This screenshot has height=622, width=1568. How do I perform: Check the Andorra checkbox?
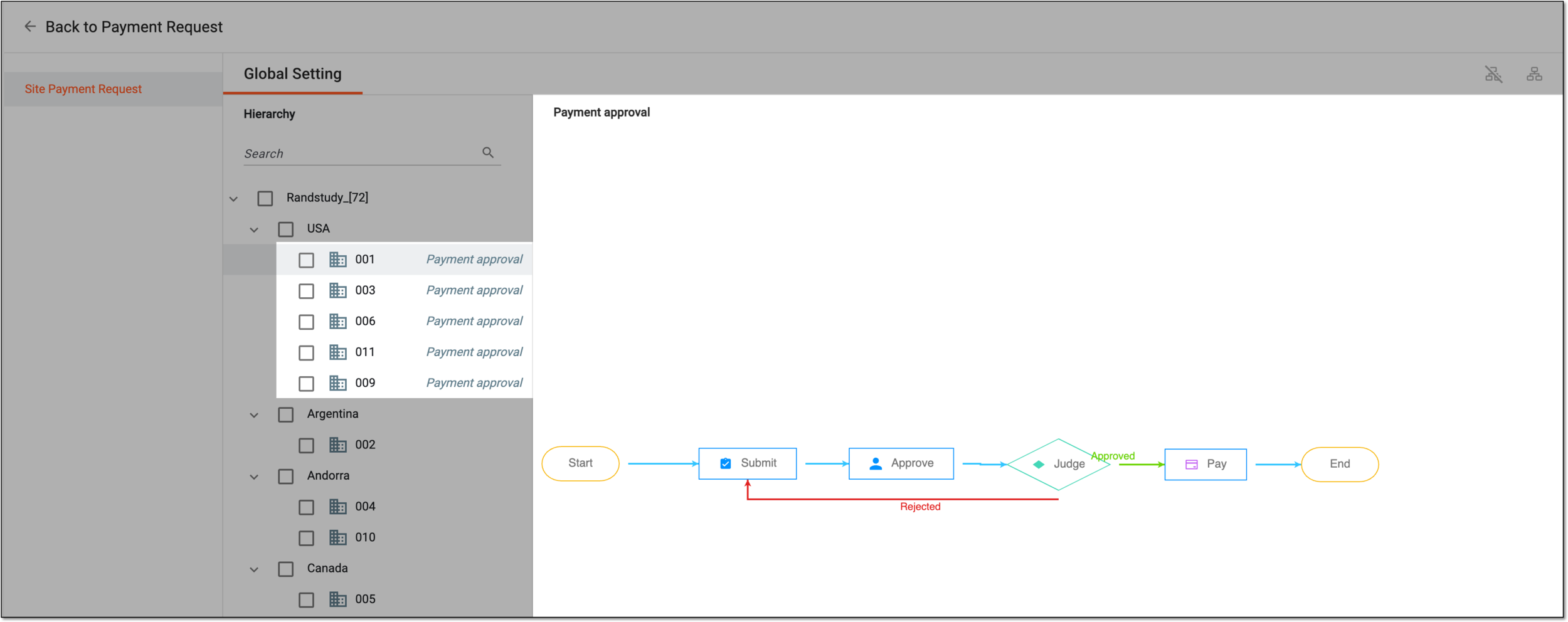[286, 477]
